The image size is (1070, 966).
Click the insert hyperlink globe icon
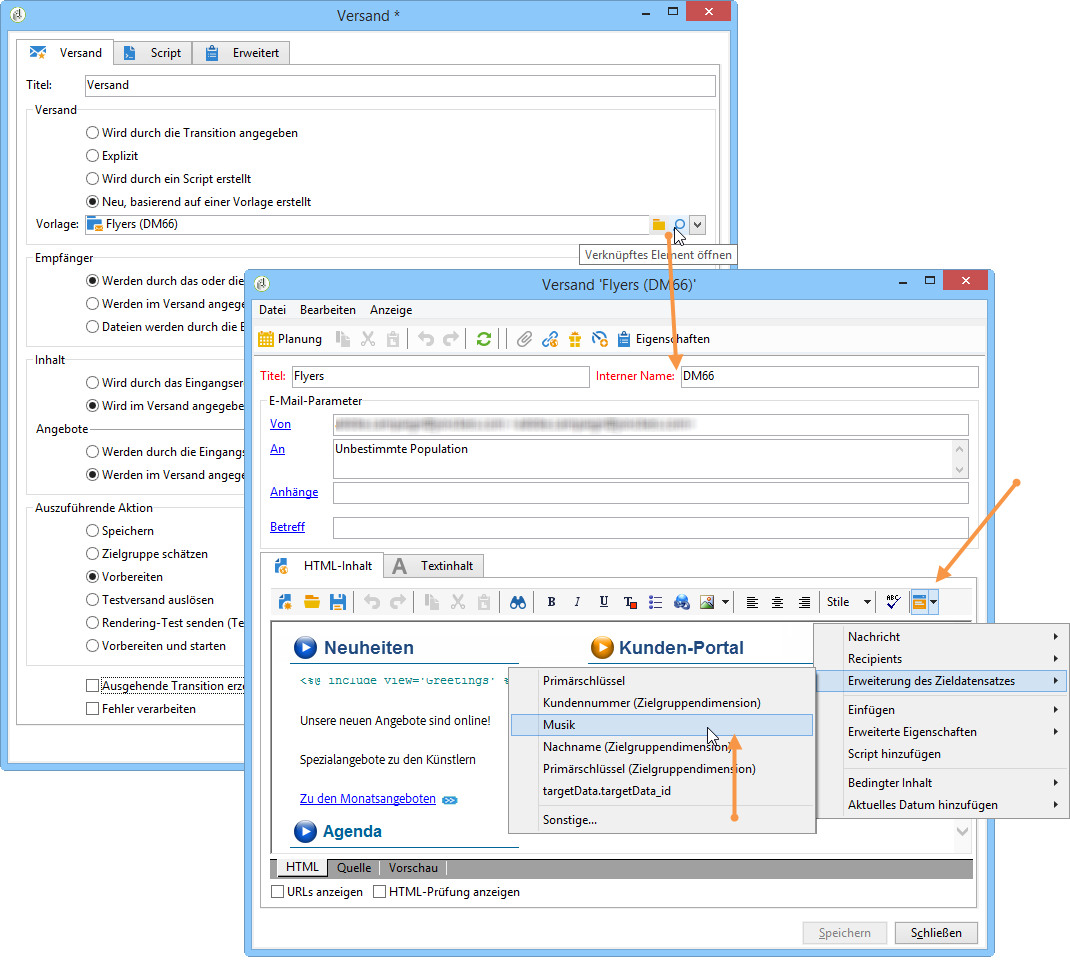tap(681, 602)
